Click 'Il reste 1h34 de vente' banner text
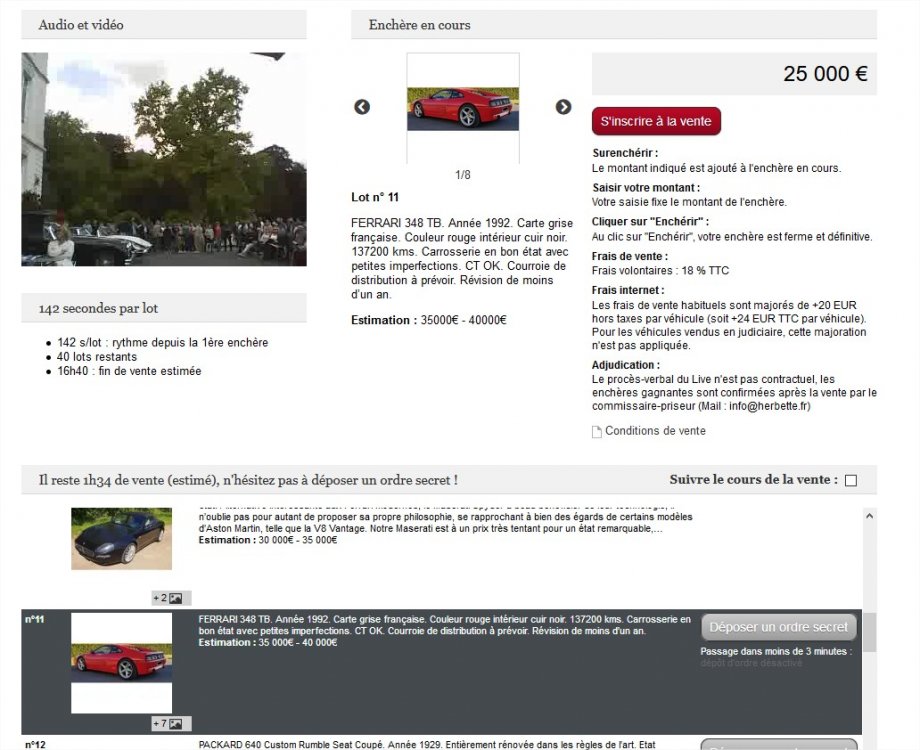Image resolution: width=920 pixels, height=750 pixels. pos(248,480)
